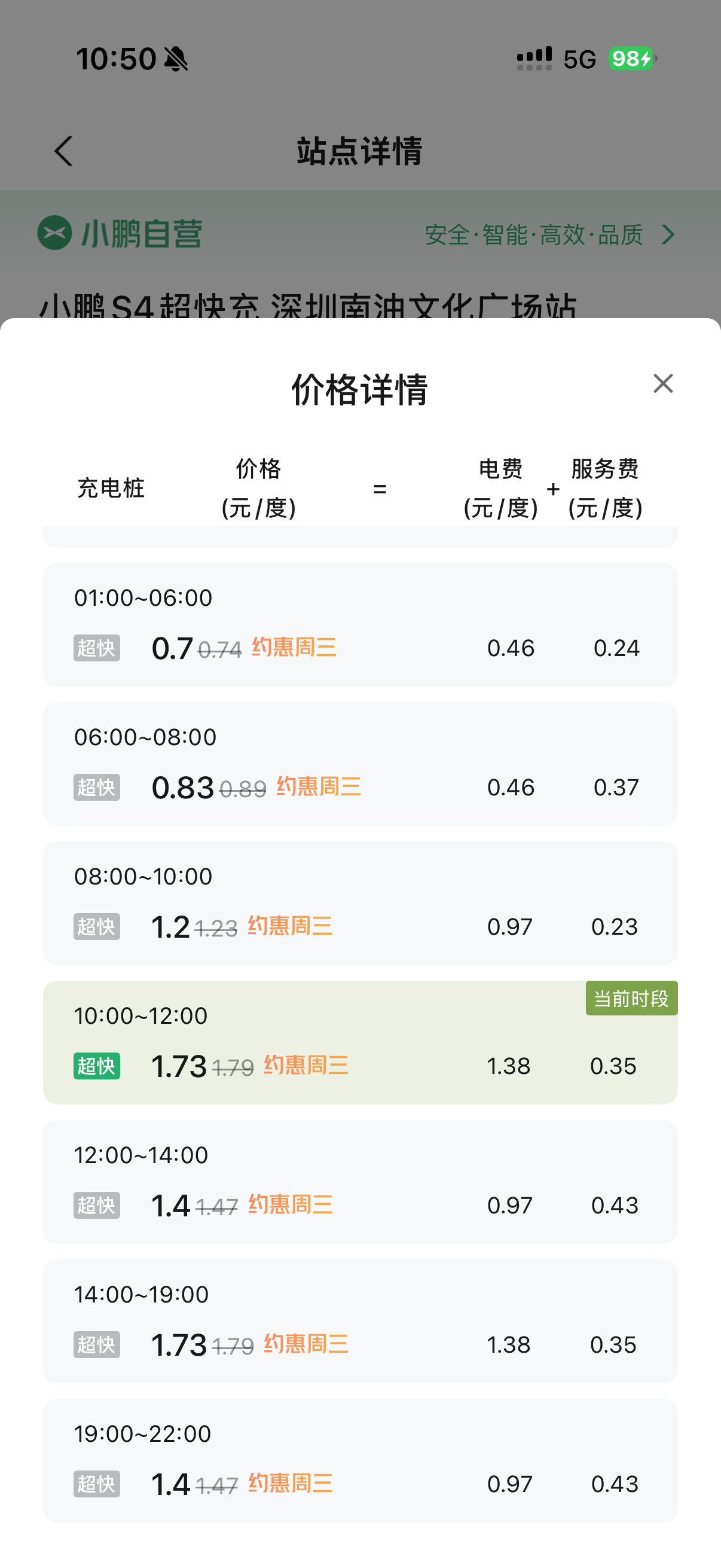The width and height of the screenshot is (721, 1568).
Task: Select the 12:00~14:00 price period card
Action: click(360, 1181)
